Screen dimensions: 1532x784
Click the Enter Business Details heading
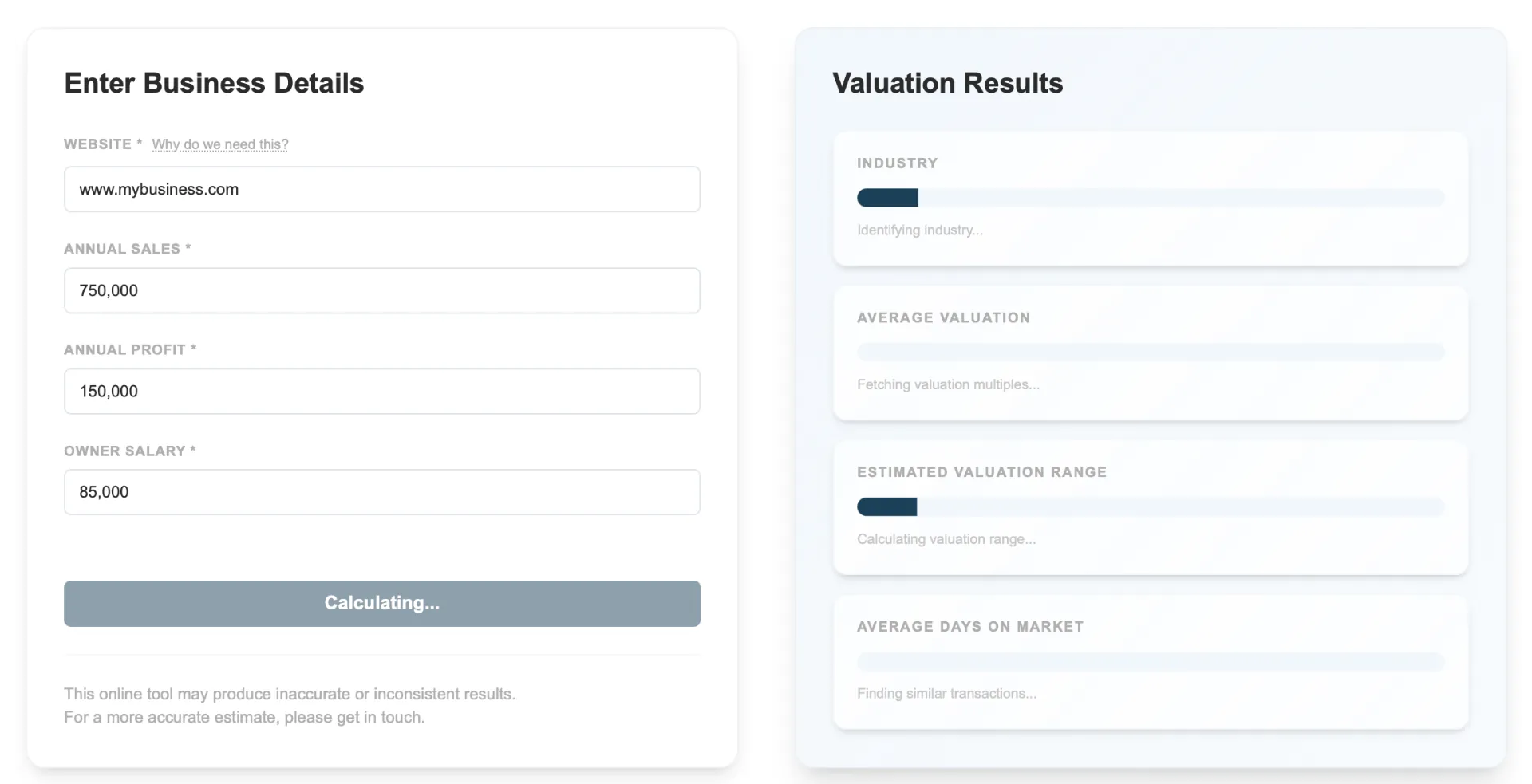coord(214,82)
